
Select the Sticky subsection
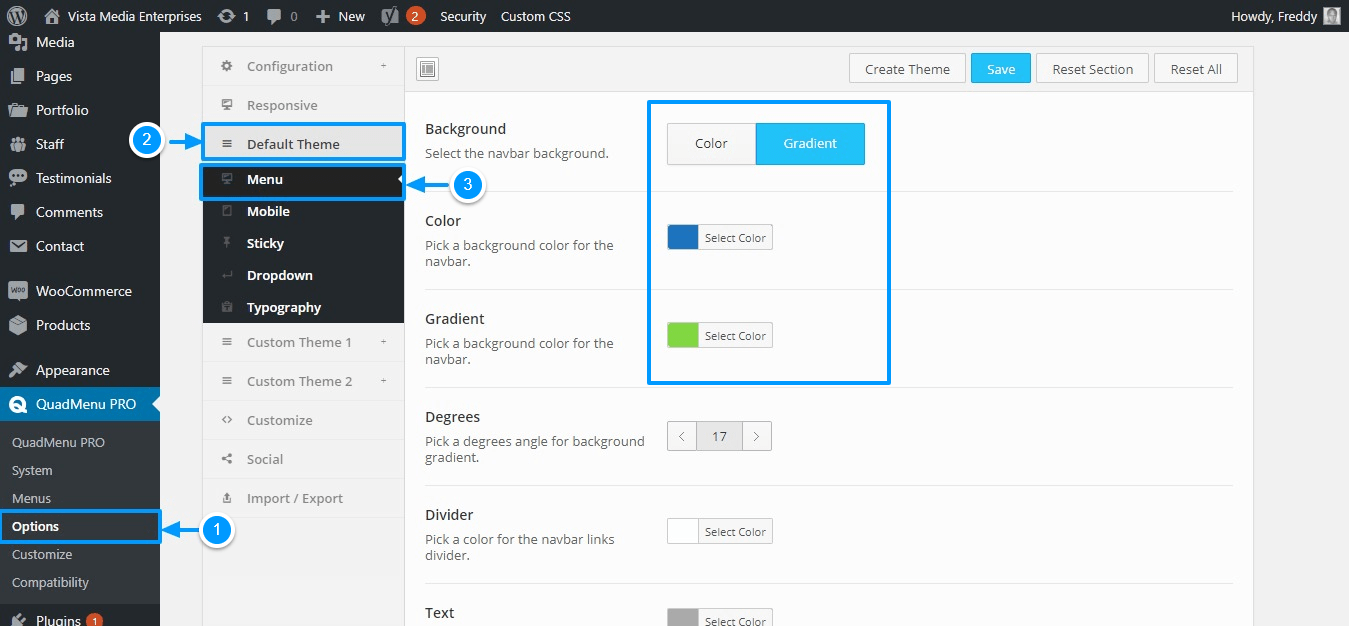click(303, 243)
